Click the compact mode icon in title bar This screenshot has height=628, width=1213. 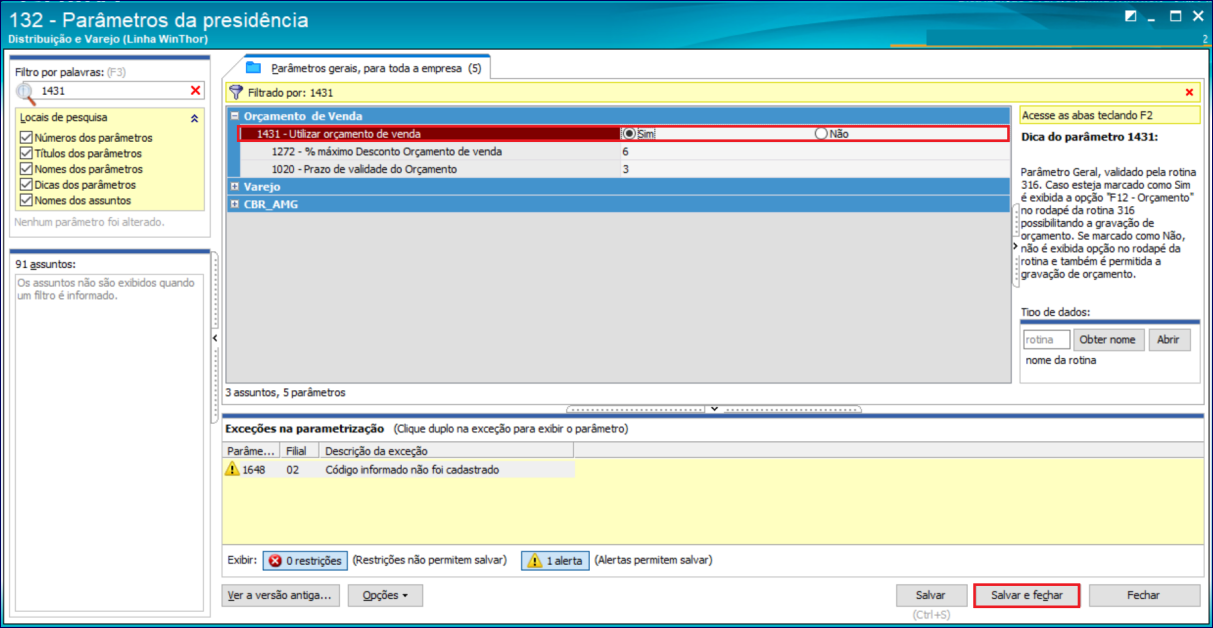click(x=1131, y=16)
